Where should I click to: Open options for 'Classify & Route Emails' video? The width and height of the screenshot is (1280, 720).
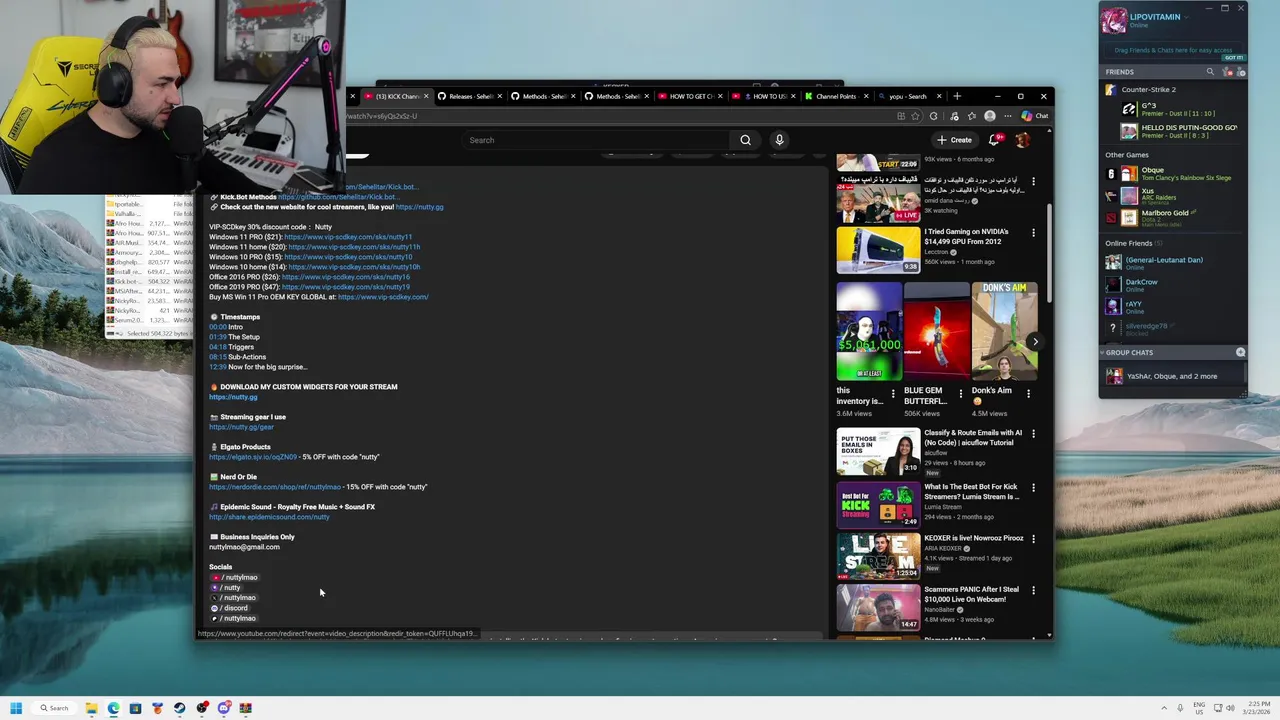[1033, 434]
